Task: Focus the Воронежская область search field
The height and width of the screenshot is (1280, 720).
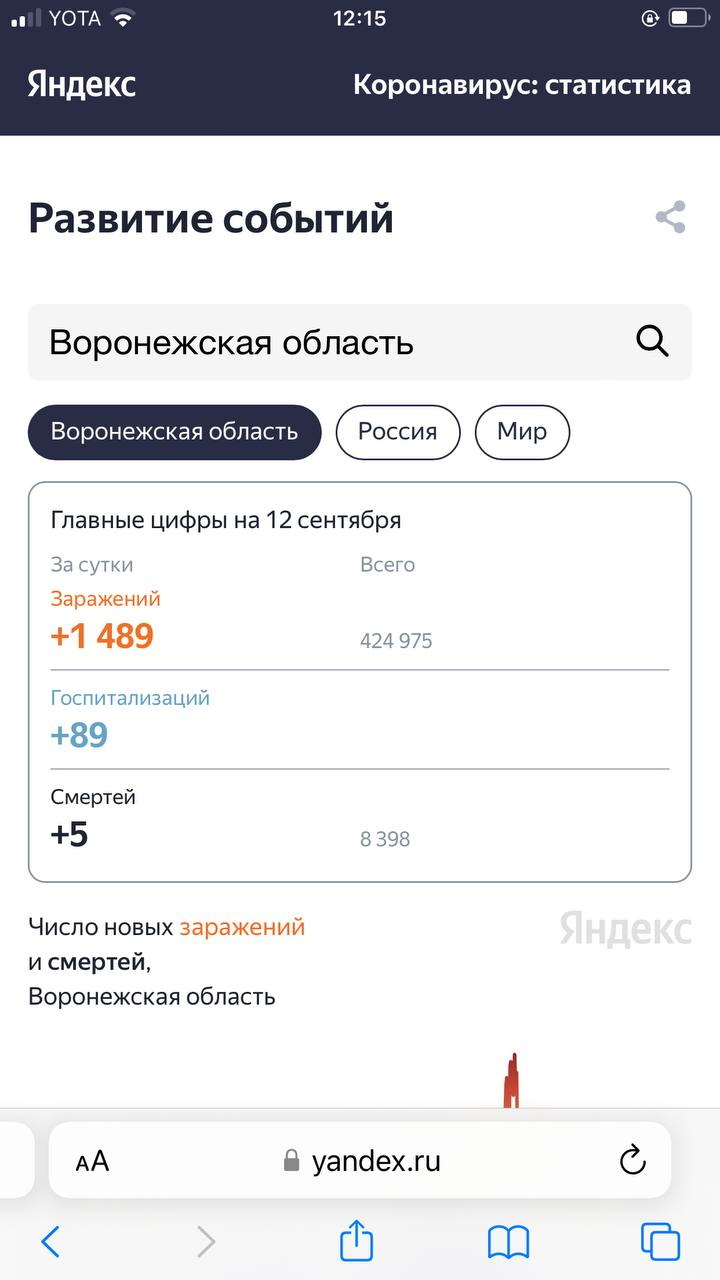Action: coord(360,342)
